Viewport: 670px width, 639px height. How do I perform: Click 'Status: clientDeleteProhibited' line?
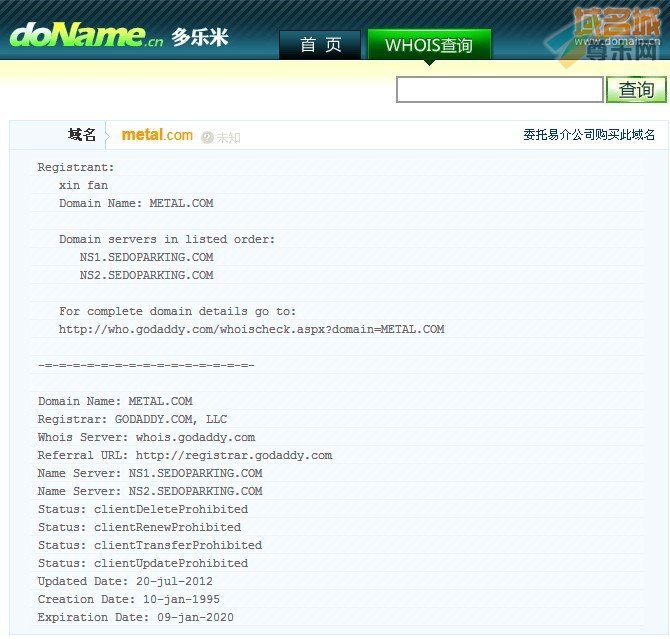(x=143, y=509)
